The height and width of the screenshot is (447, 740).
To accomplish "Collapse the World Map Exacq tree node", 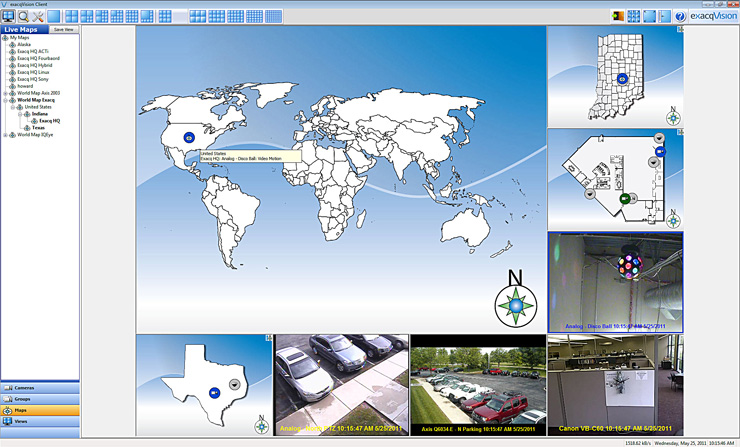I will tap(6, 100).
